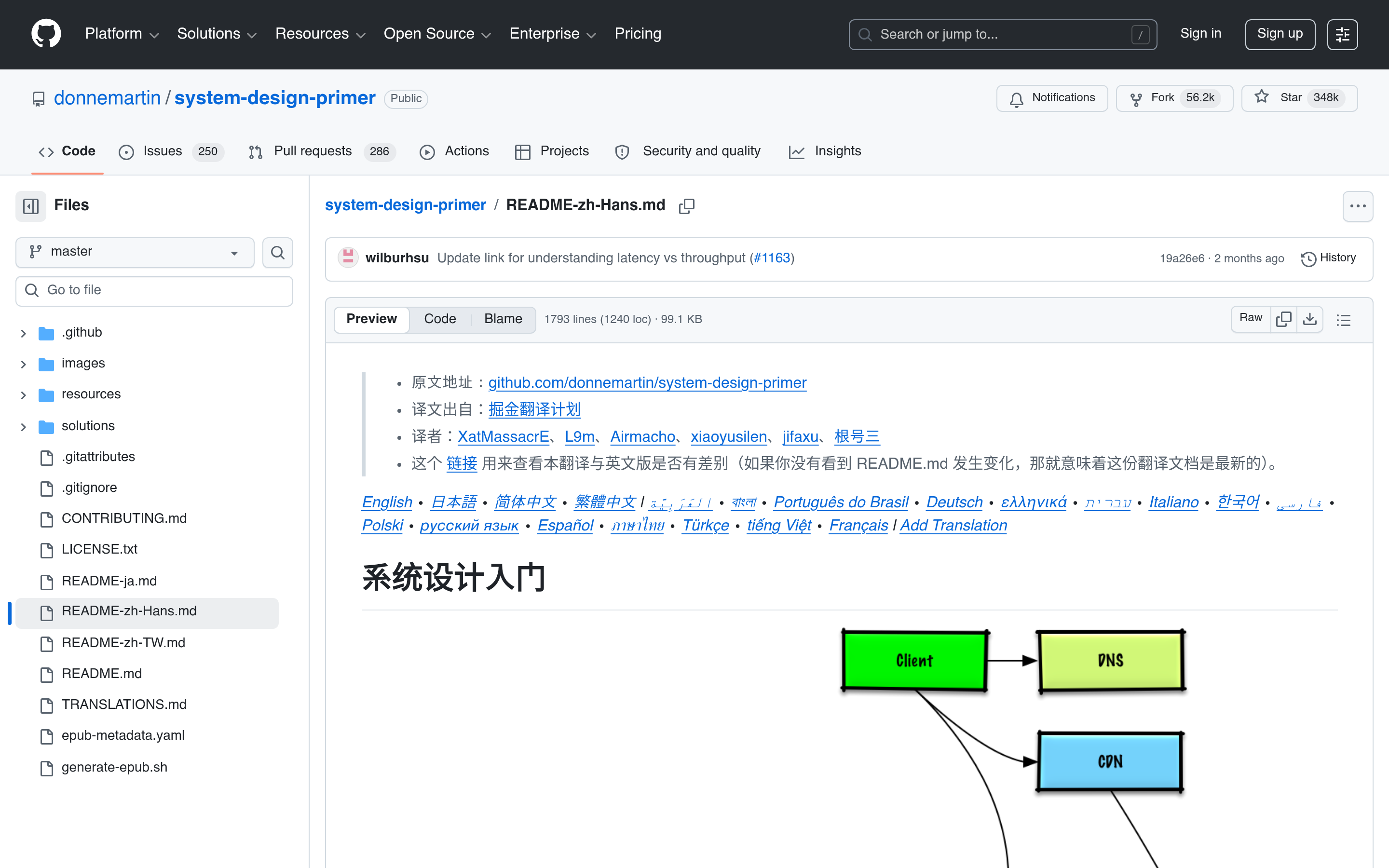This screenshot has width=1389, height=868.
Task: Click the Notifications bell button
Action: (x=1052, y=98)
